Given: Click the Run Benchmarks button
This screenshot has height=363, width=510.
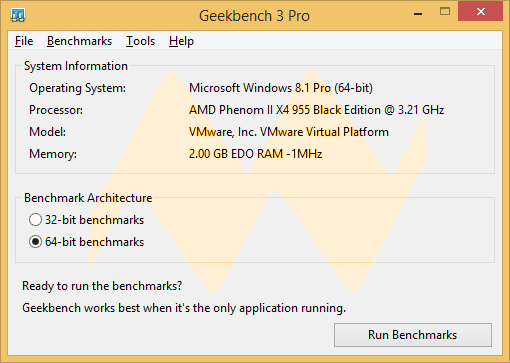Looking at the screenshot, I should (x=413, y=335).
